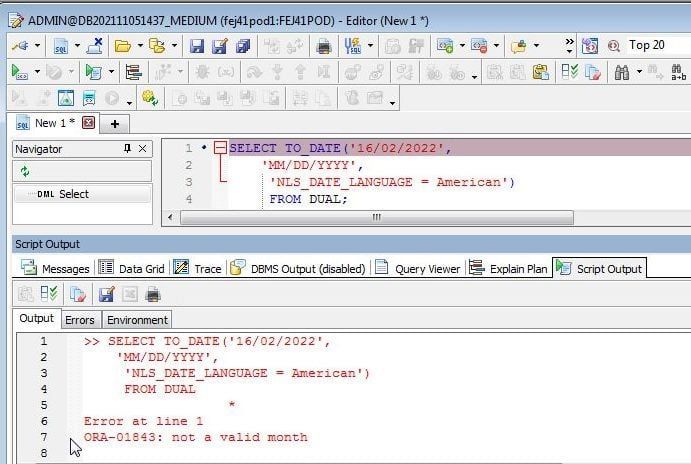
Task: Open DBMS Output (disabled) tab
Action: point(298,268)
